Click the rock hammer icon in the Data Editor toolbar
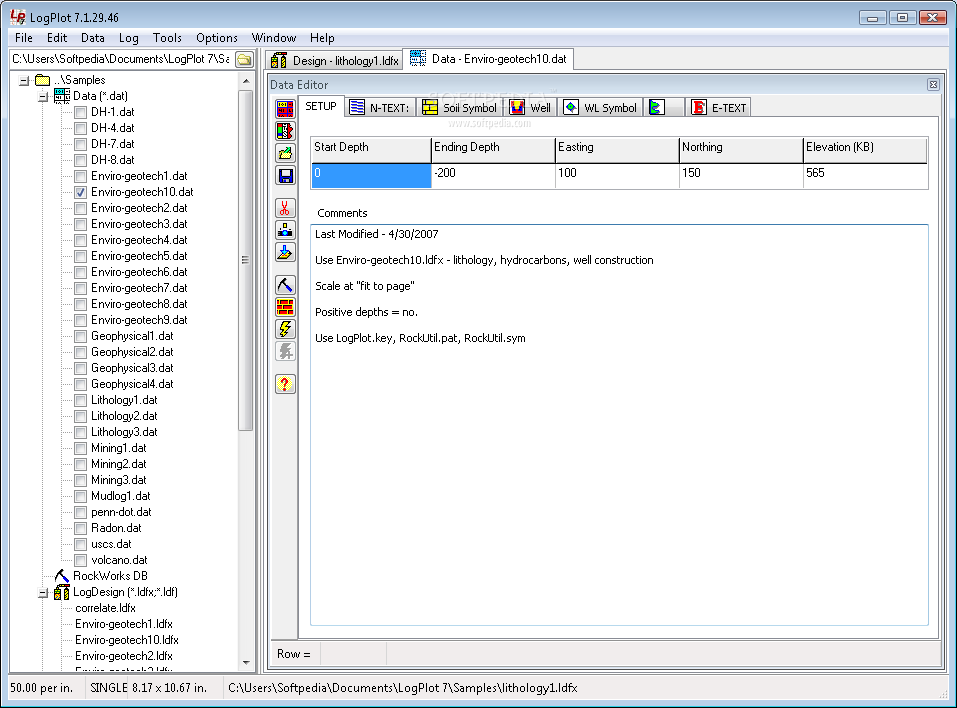This screenshot has width=957, height=708. (x=285, y=285)
